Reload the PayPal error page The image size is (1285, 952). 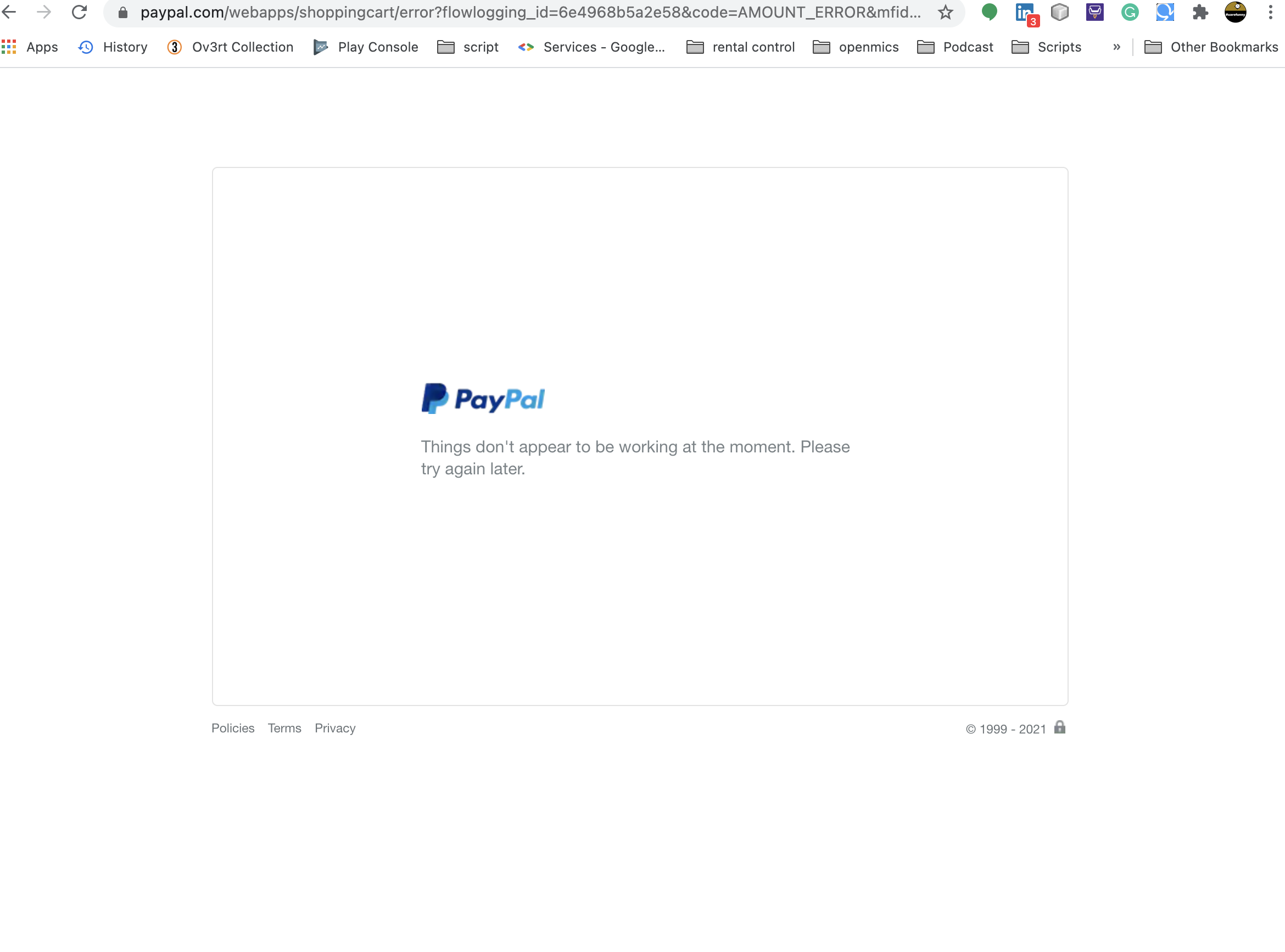pyautogui.click(x=79, y=12)
